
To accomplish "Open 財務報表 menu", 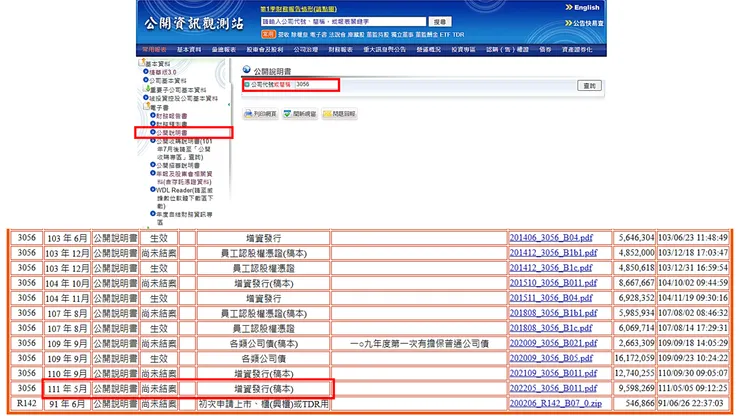I will [341, 49].
